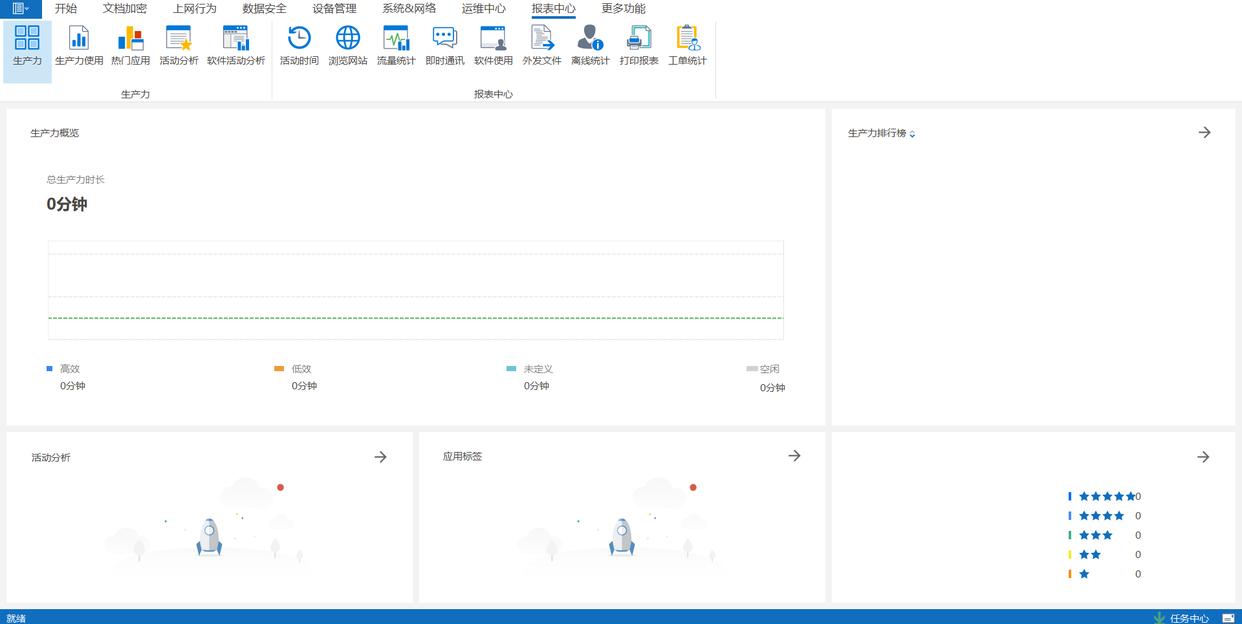Select the 热门应用 ribbon icon

[x=130, y=46]
